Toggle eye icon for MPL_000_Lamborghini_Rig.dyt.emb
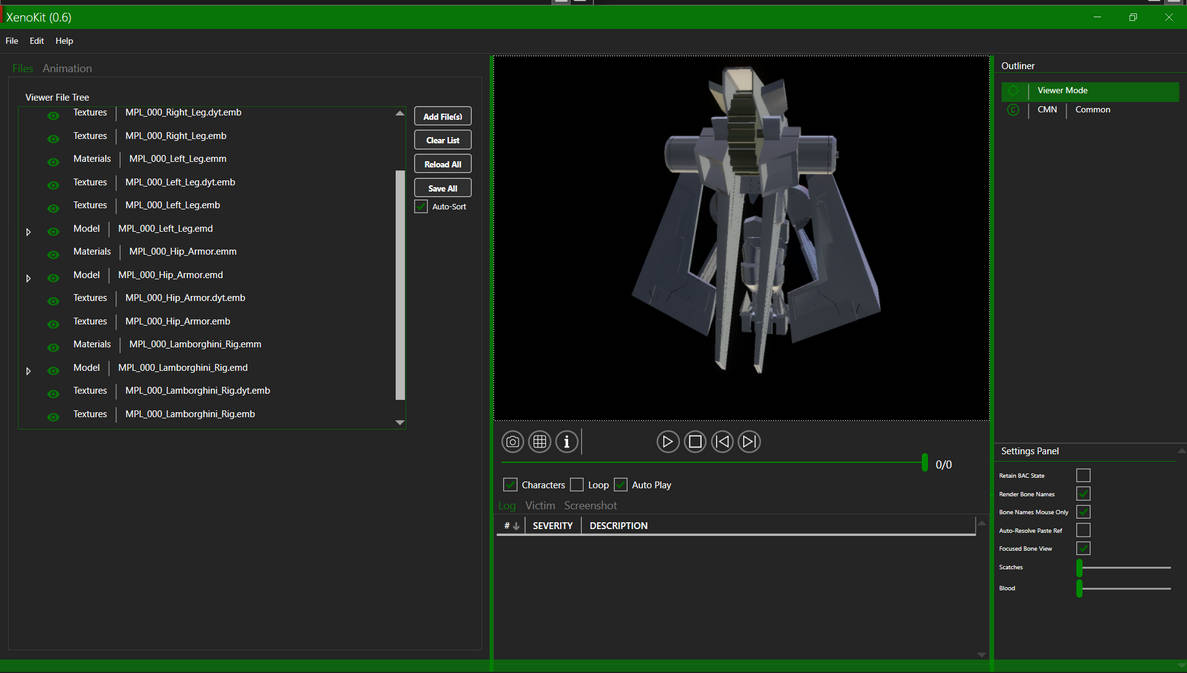The width and height of the screenshot is (1187, 673). click(x=53, y=394)
